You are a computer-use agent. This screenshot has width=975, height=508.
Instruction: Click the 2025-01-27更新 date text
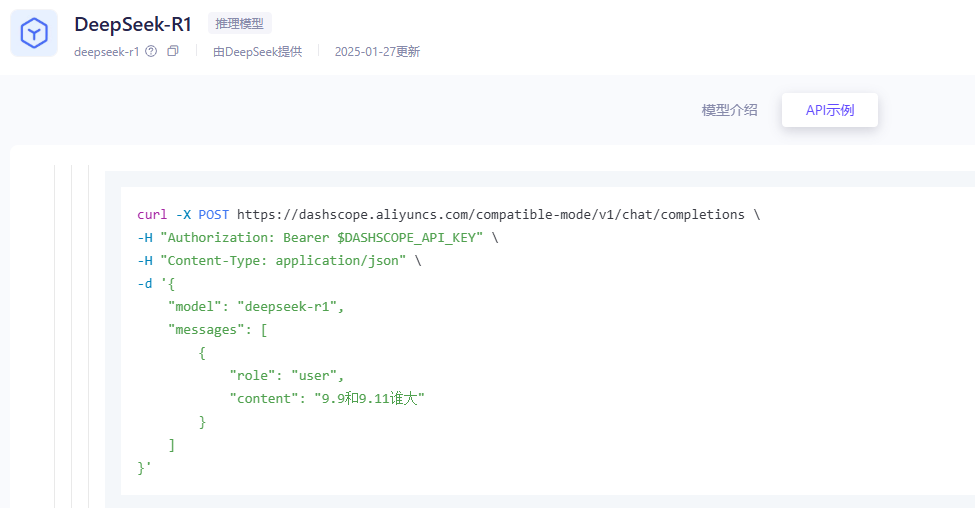pos(377,52)
